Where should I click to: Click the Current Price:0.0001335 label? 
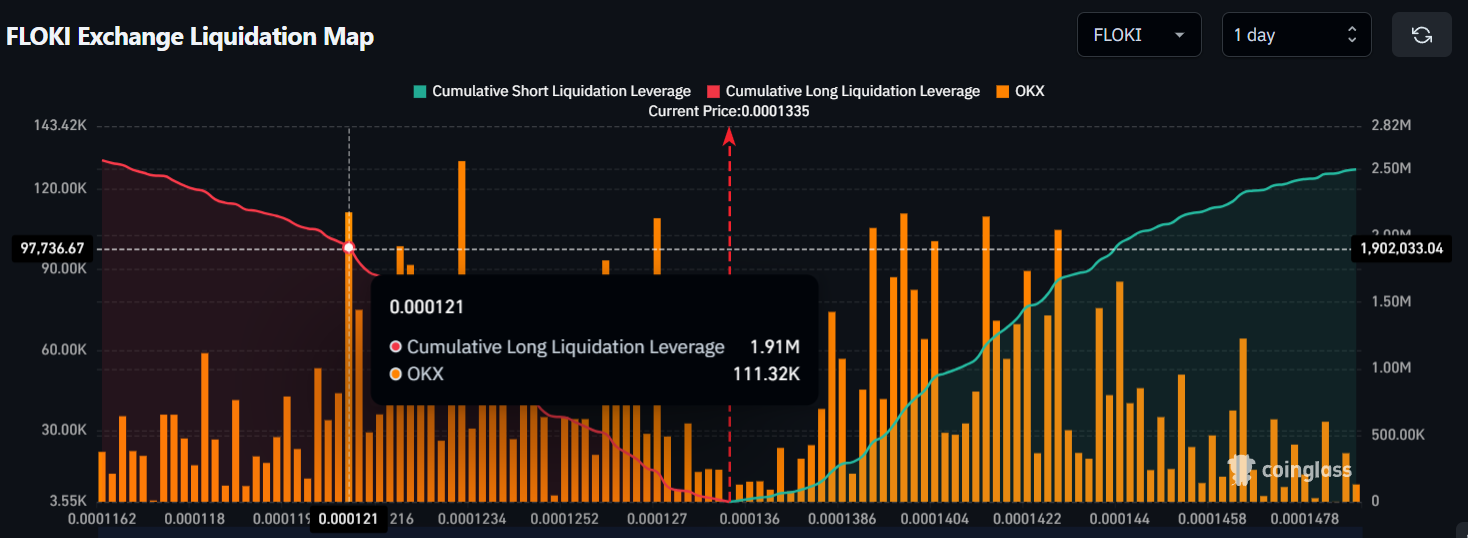(729, 111)
